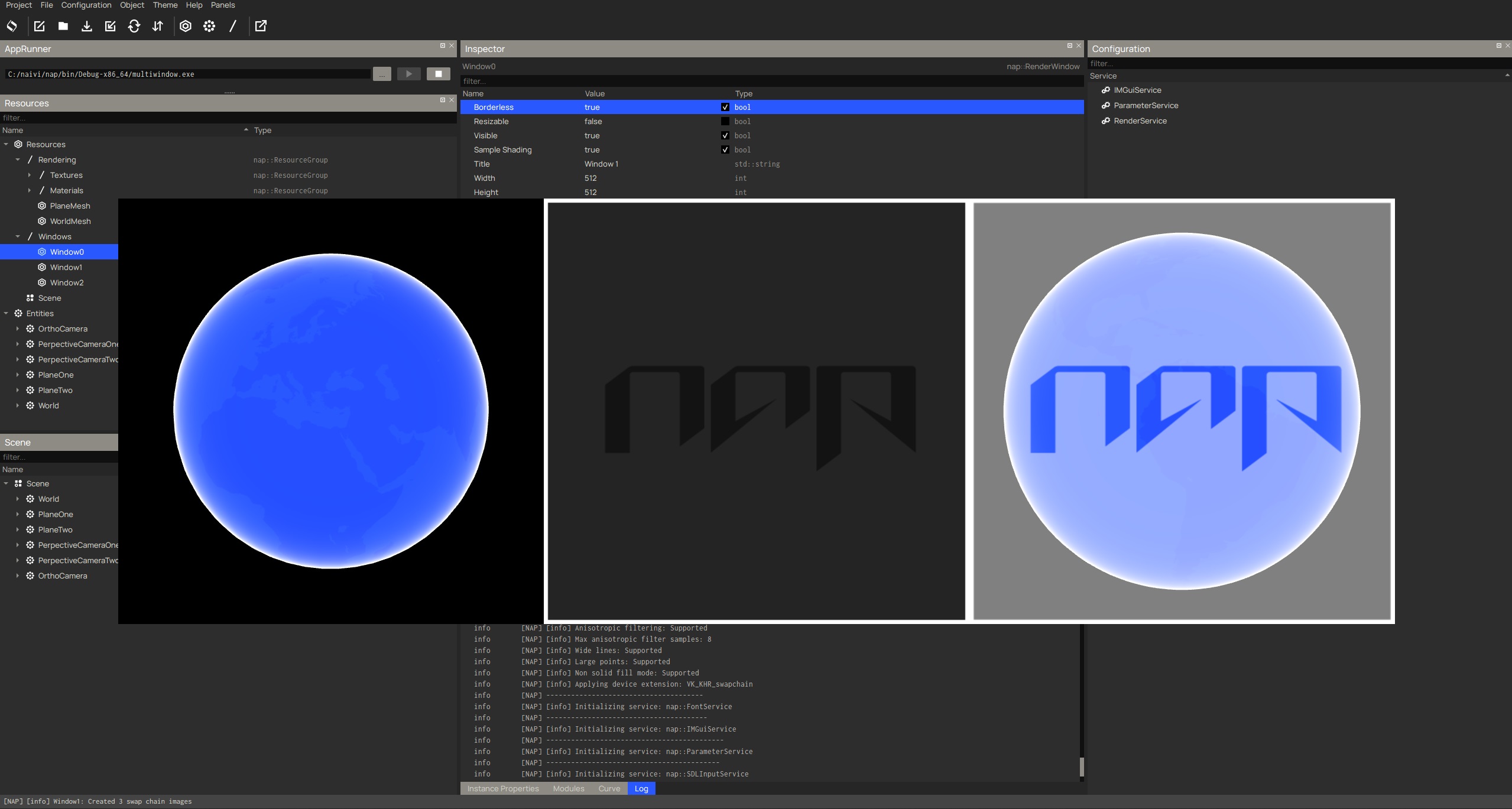Open the Configuration menu
This screenshot has height=809, width=1512.
click(86, 4)
